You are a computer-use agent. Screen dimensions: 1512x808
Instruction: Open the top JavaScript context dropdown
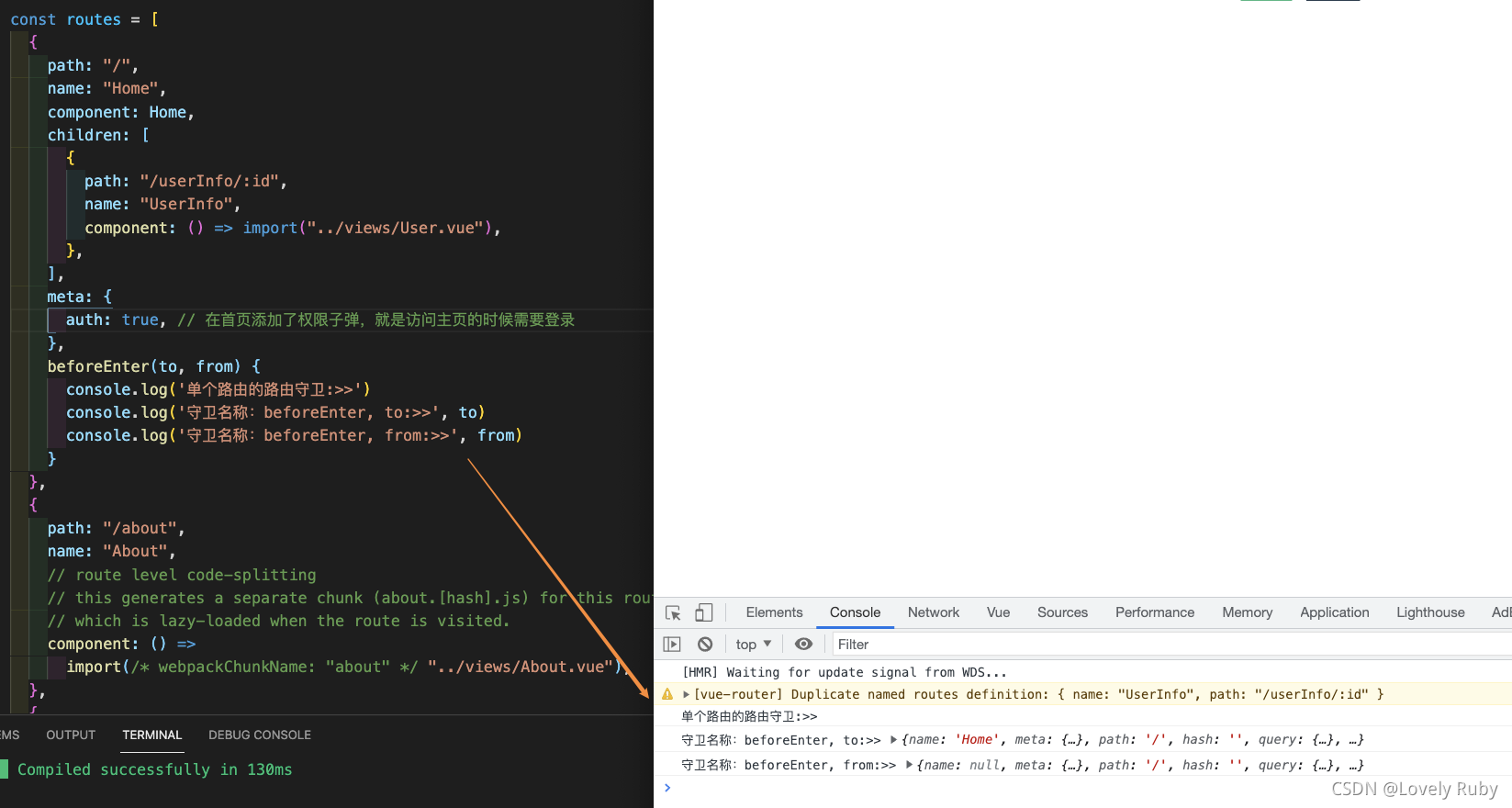[x=754, y=645]
